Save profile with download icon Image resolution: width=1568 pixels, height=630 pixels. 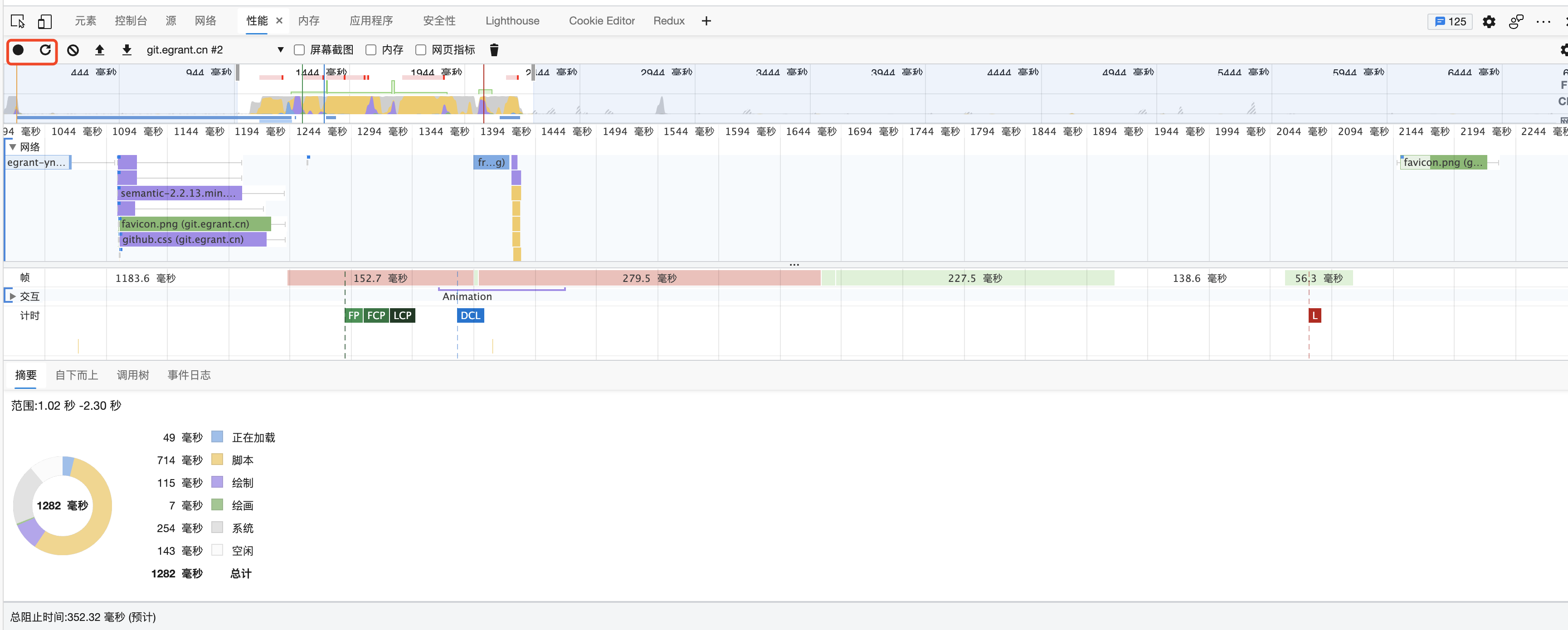pos(127,50)
